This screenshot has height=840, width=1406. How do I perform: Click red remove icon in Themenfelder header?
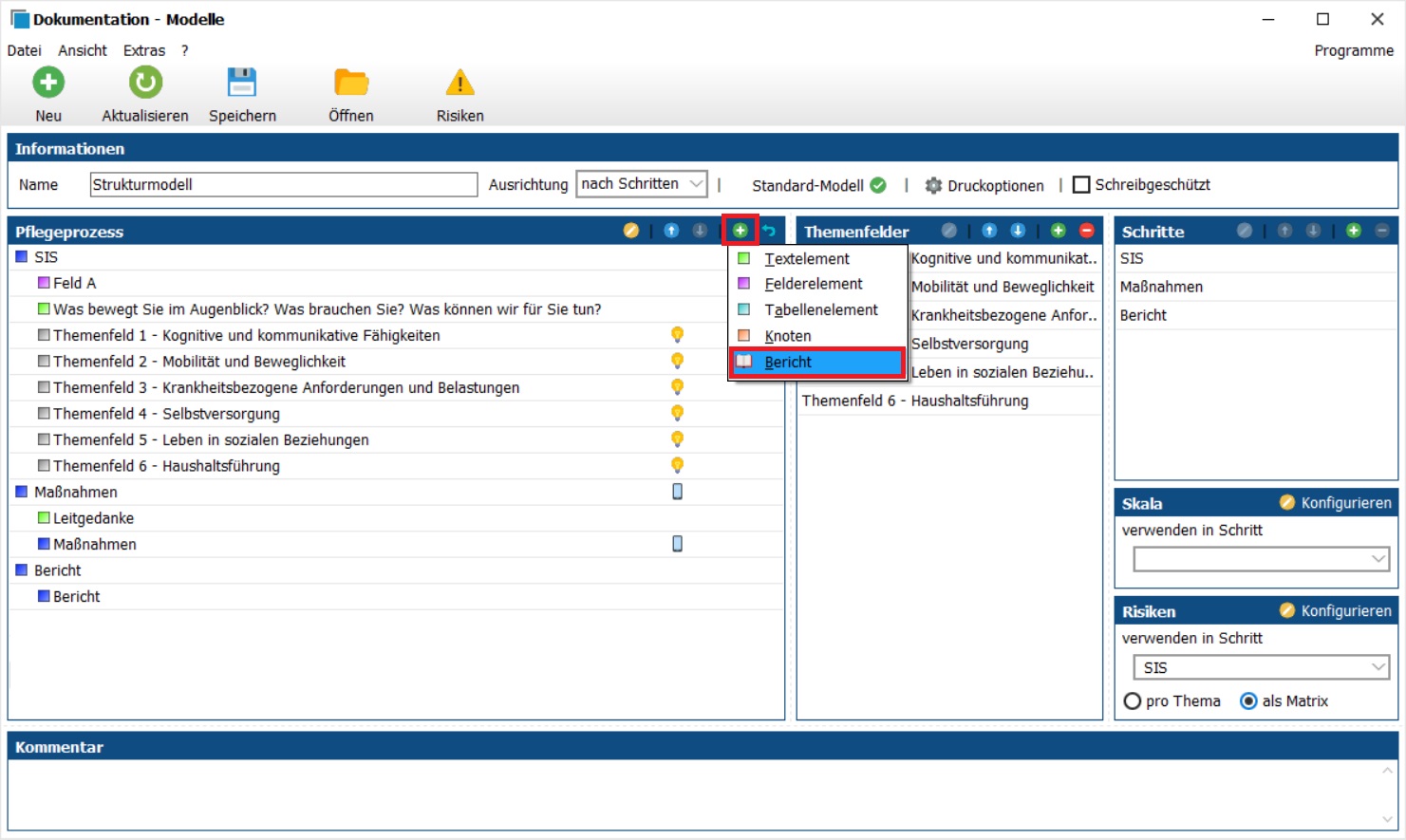point(1086,231)
